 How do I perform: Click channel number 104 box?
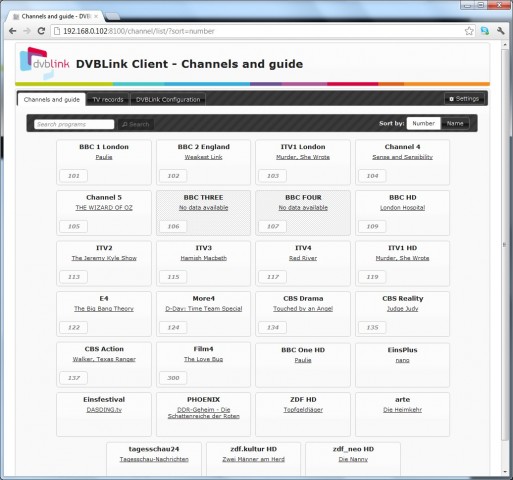tap(372, 176)
